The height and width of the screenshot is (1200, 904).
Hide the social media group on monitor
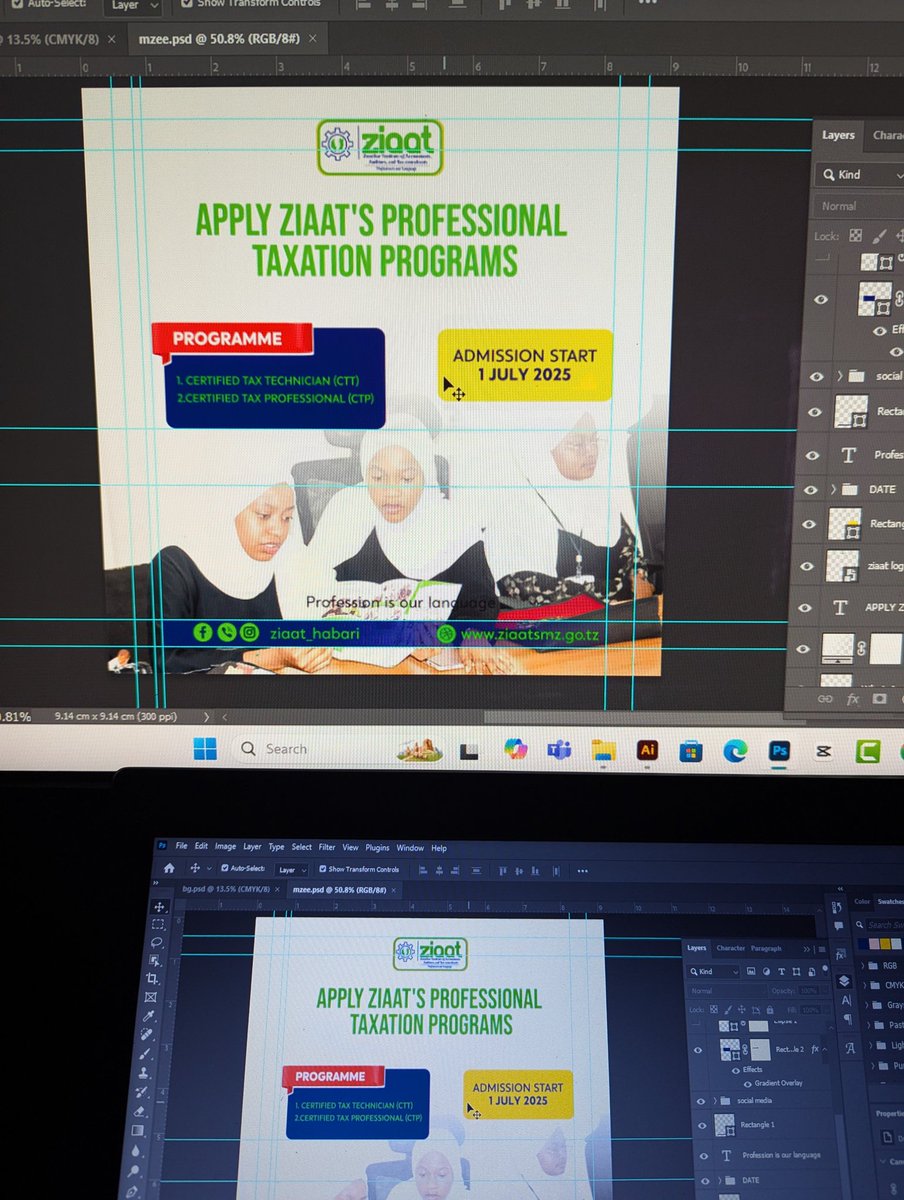tap(816, 376)
